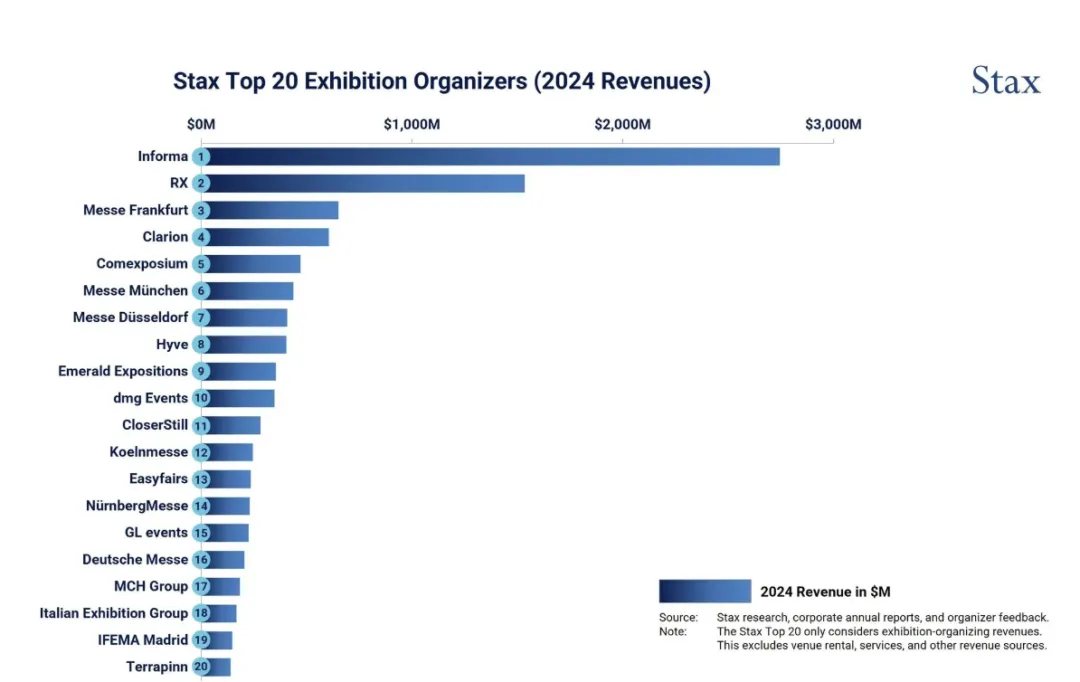Click the $2,000M axis label
Image resolution: width=1080 pixels, height=682 pixels.
pyautogui.click(x=623, y=125)
